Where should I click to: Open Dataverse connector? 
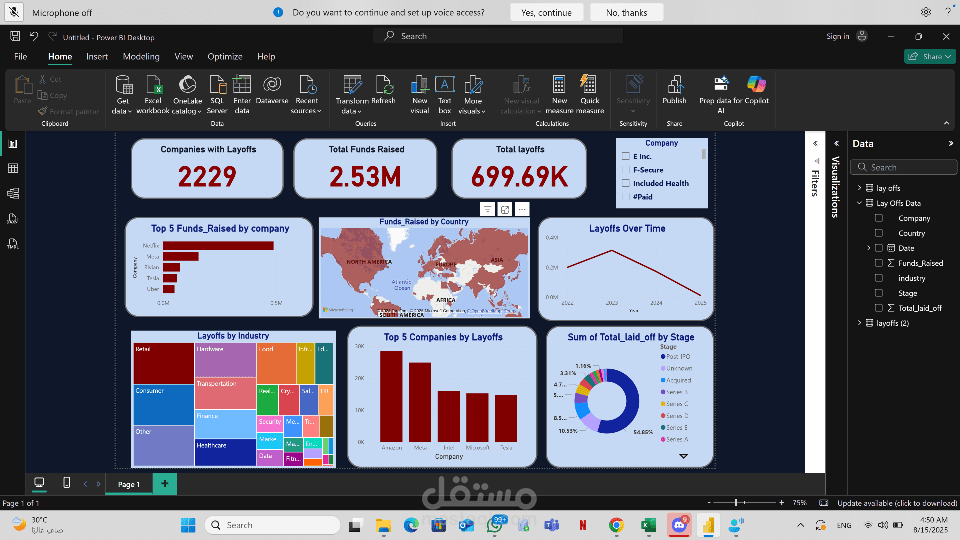click(x=272, y=91)
